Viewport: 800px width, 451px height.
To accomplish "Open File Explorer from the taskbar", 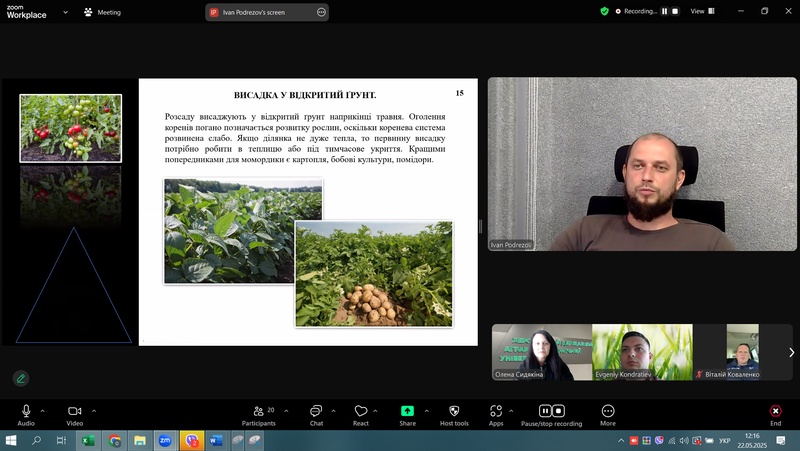I will pyautogui.click(x=139, y=440).
